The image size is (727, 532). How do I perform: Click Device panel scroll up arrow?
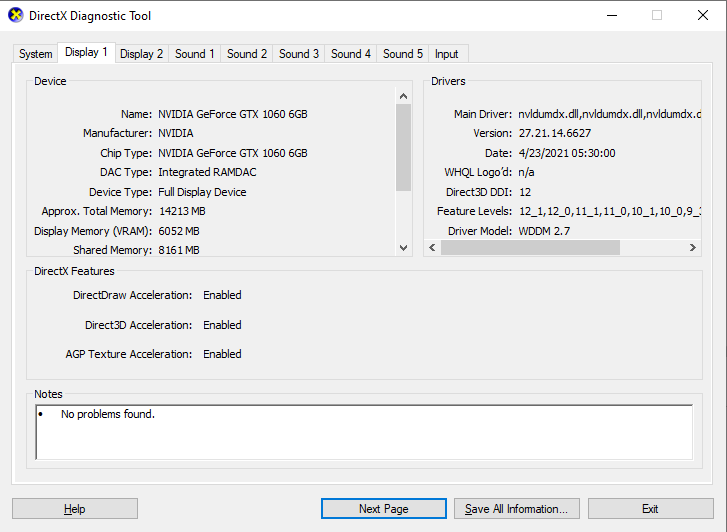click(403, 96)
